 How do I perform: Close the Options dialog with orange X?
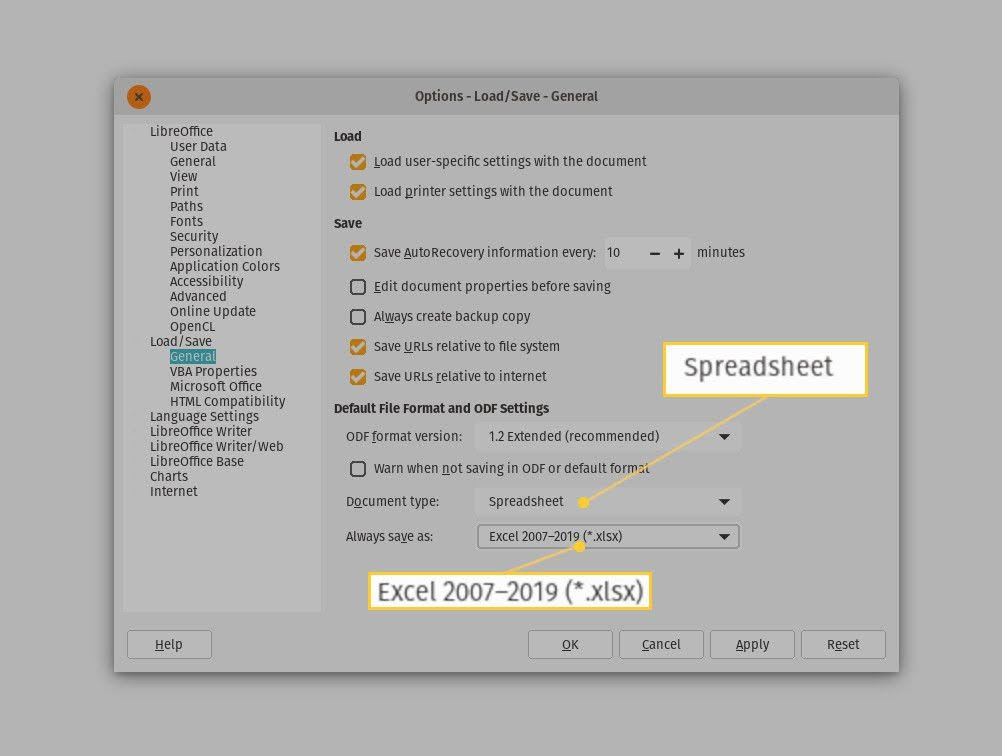tap(139, 97)
